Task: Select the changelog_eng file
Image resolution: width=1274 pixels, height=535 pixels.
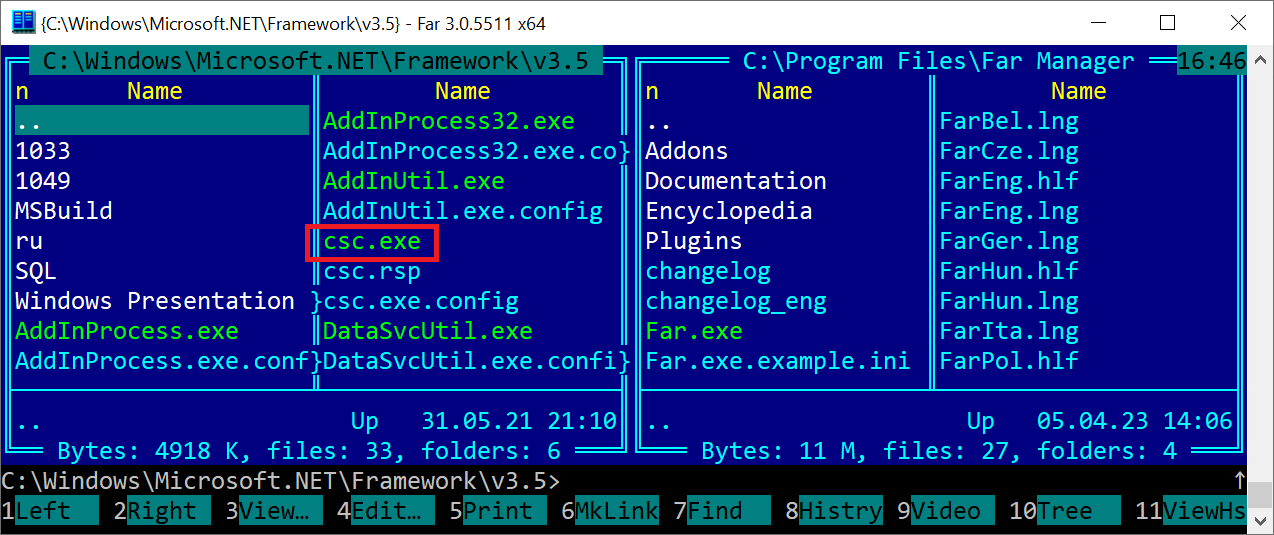Action: point(736,301)
